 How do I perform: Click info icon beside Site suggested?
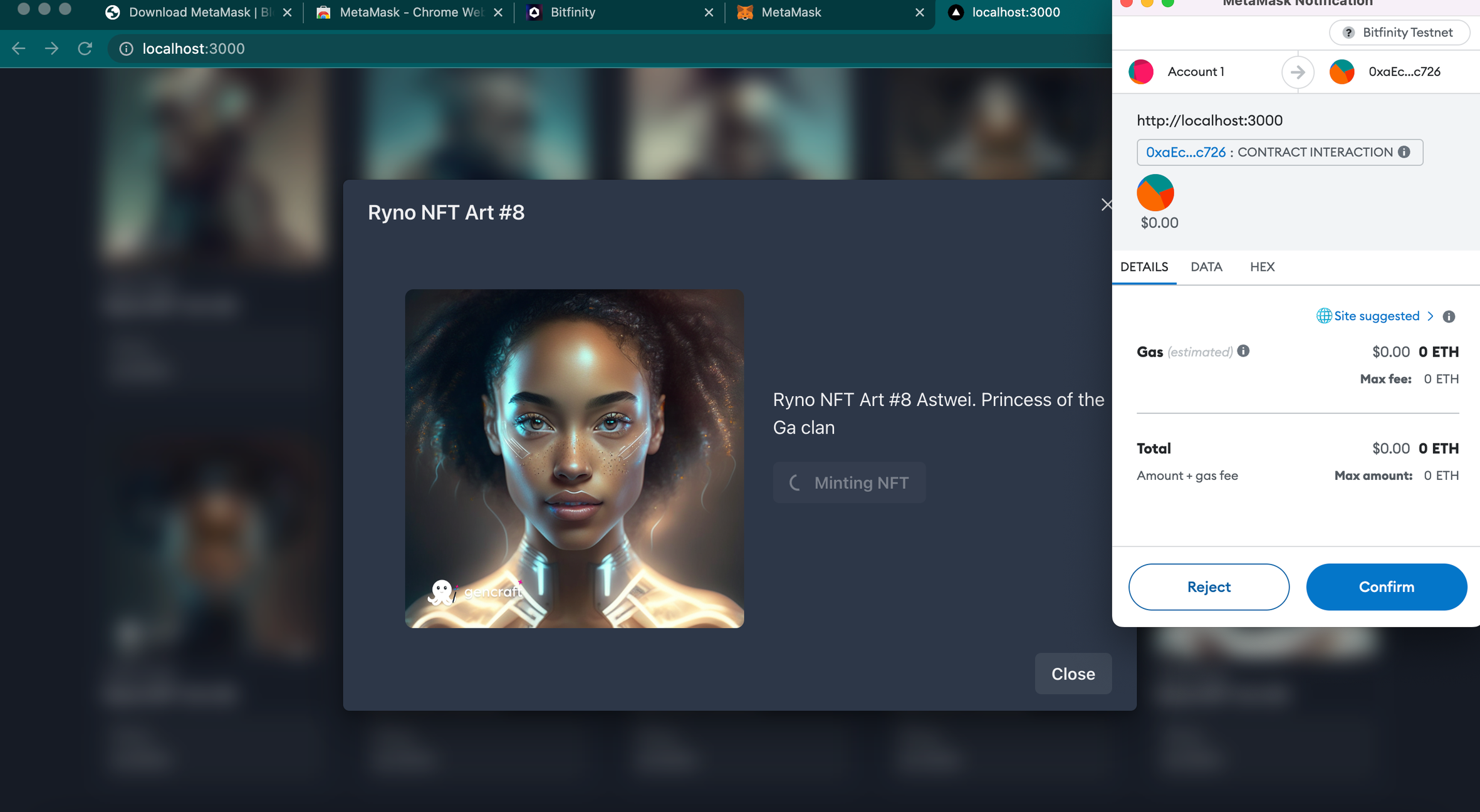[1449, 316]
